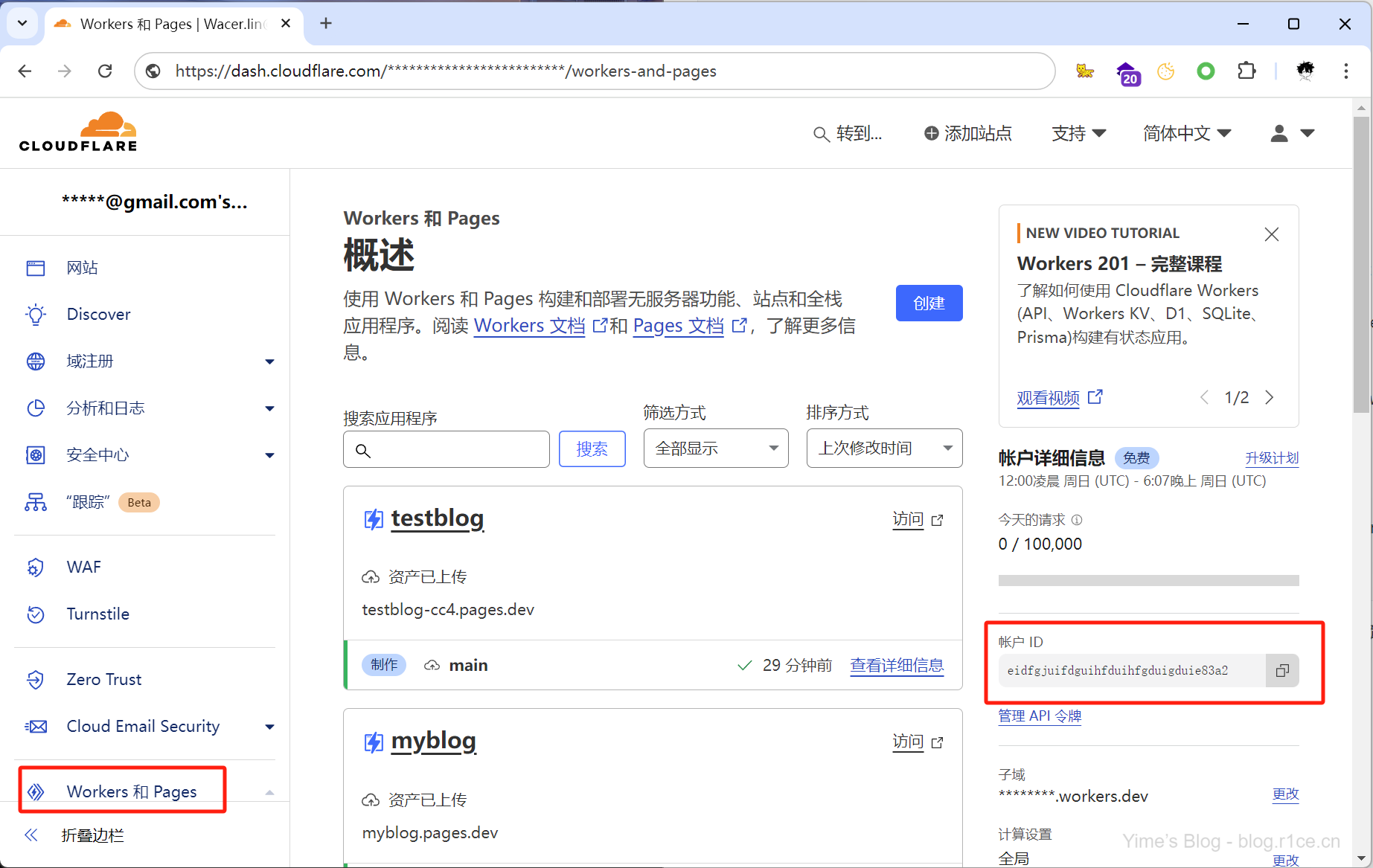The height and width of the screenshot is (868, 1373).
Task: Open Turnstile from the sidebar
Action: pos(97,614)
